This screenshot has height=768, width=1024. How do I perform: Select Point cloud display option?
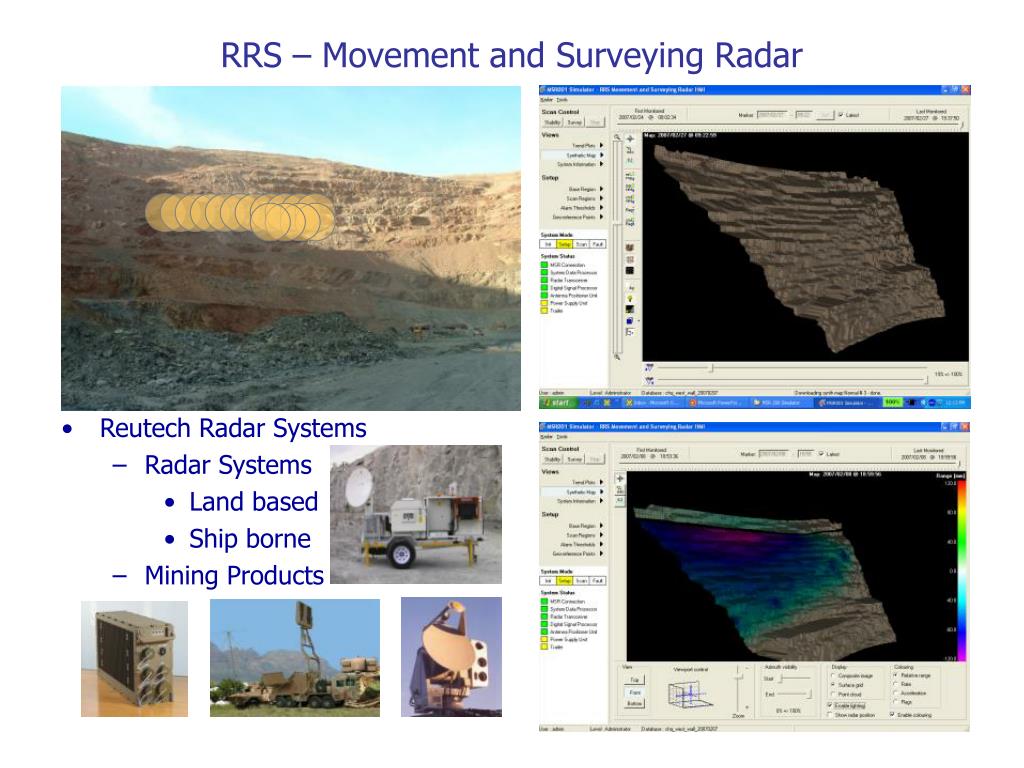coord(833,694)
